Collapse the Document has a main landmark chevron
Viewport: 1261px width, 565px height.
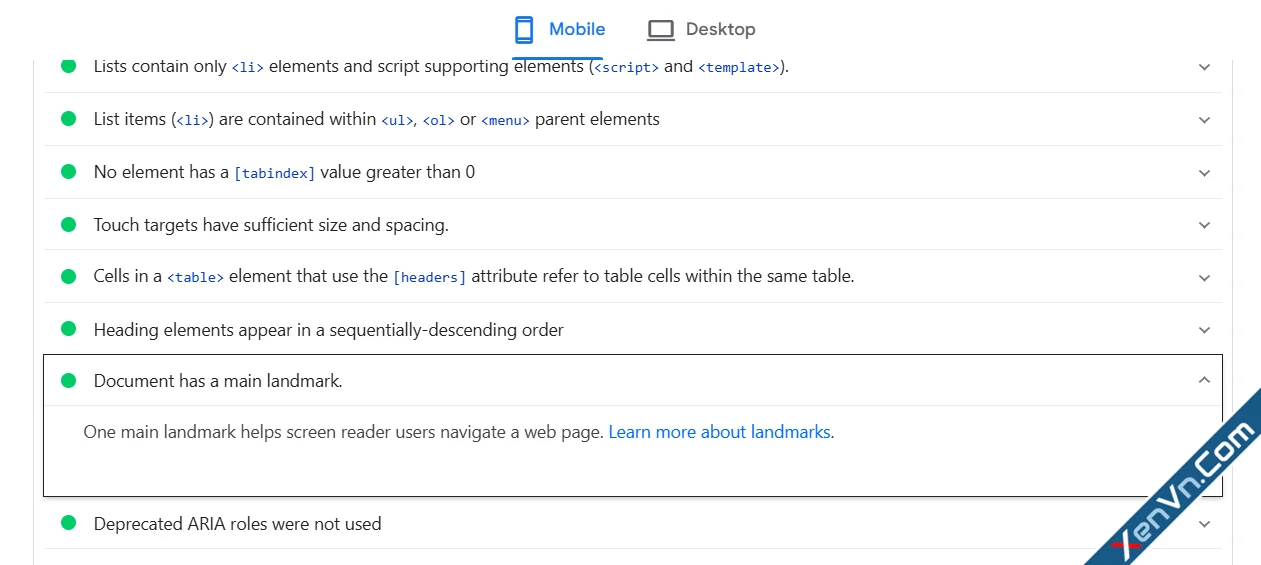point(1204,380)
